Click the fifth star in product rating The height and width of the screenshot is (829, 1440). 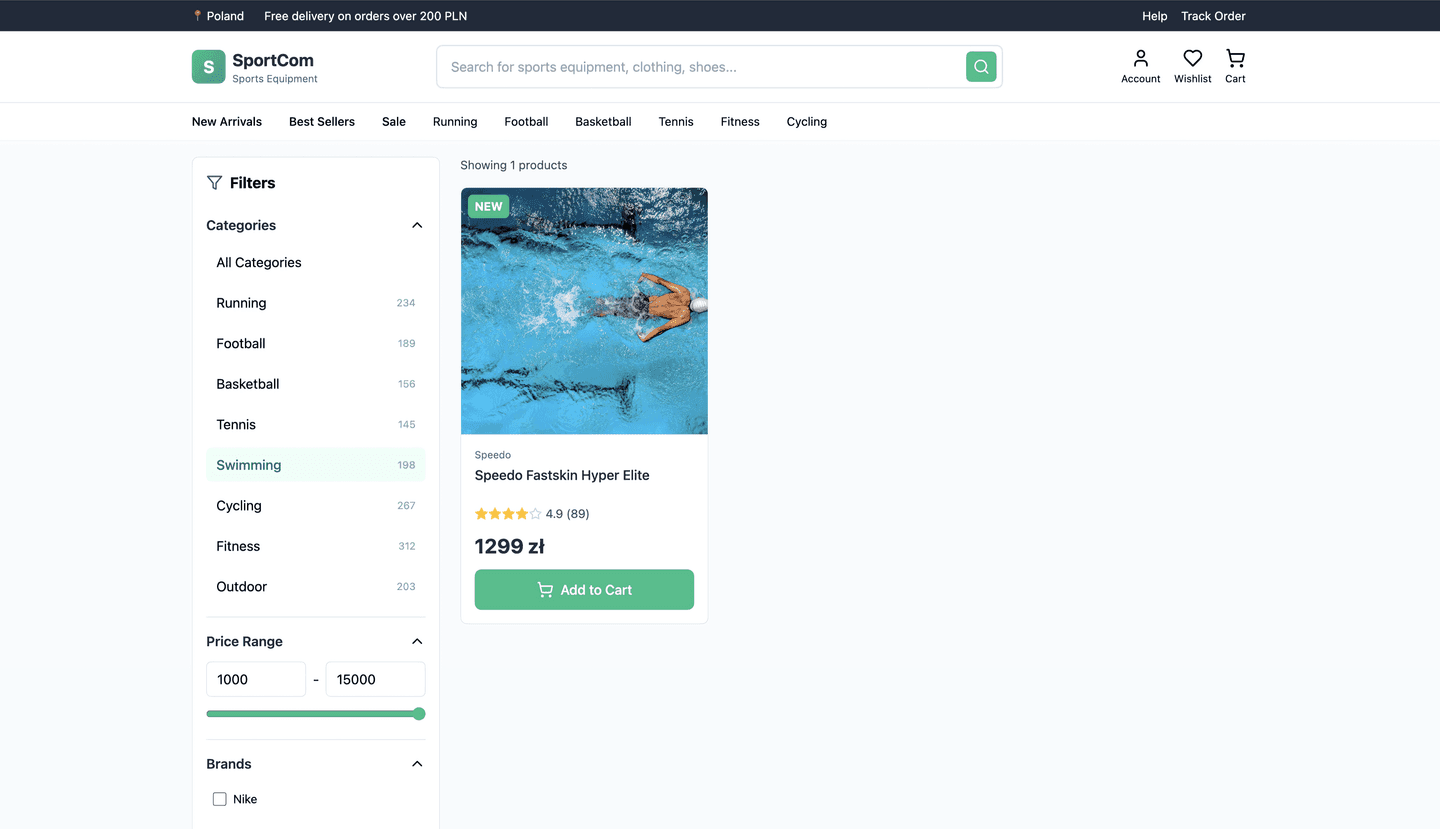[534, 513]
